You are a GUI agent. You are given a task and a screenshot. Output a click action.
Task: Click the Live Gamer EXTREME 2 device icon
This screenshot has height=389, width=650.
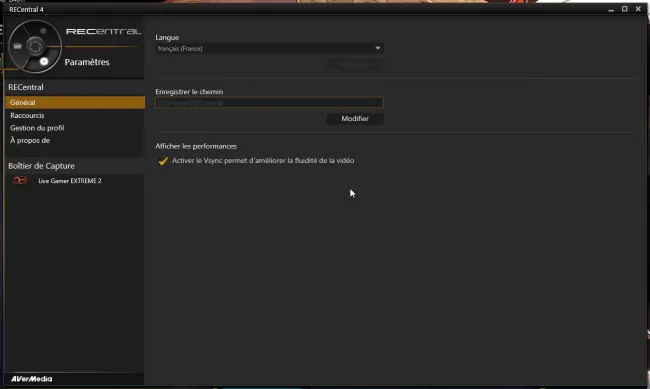(20, 180)
